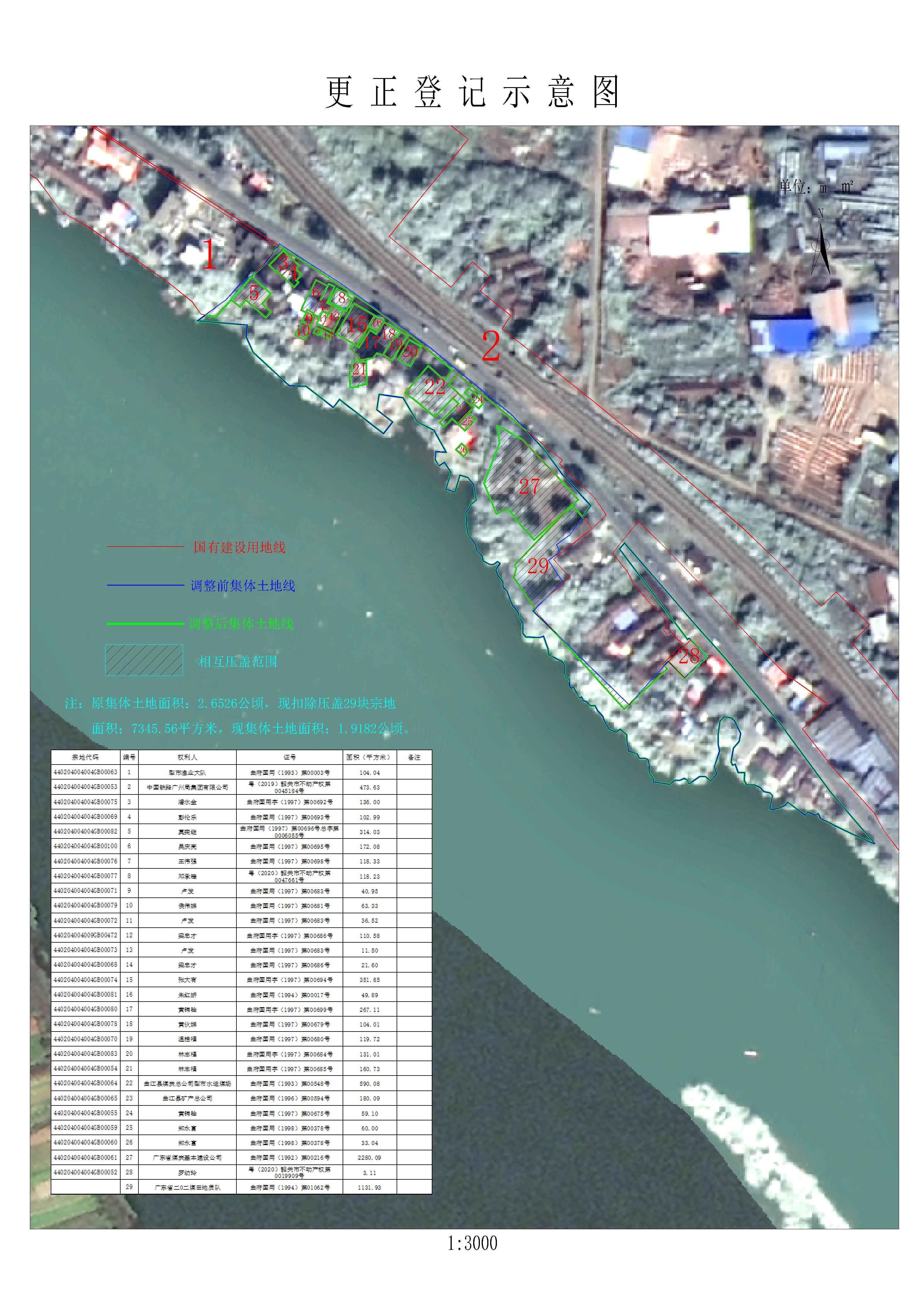The width and height of the screenshot is (924, 1307).
Task: Click parcel label 21 on the map
Action: click(x=359, y=369)
